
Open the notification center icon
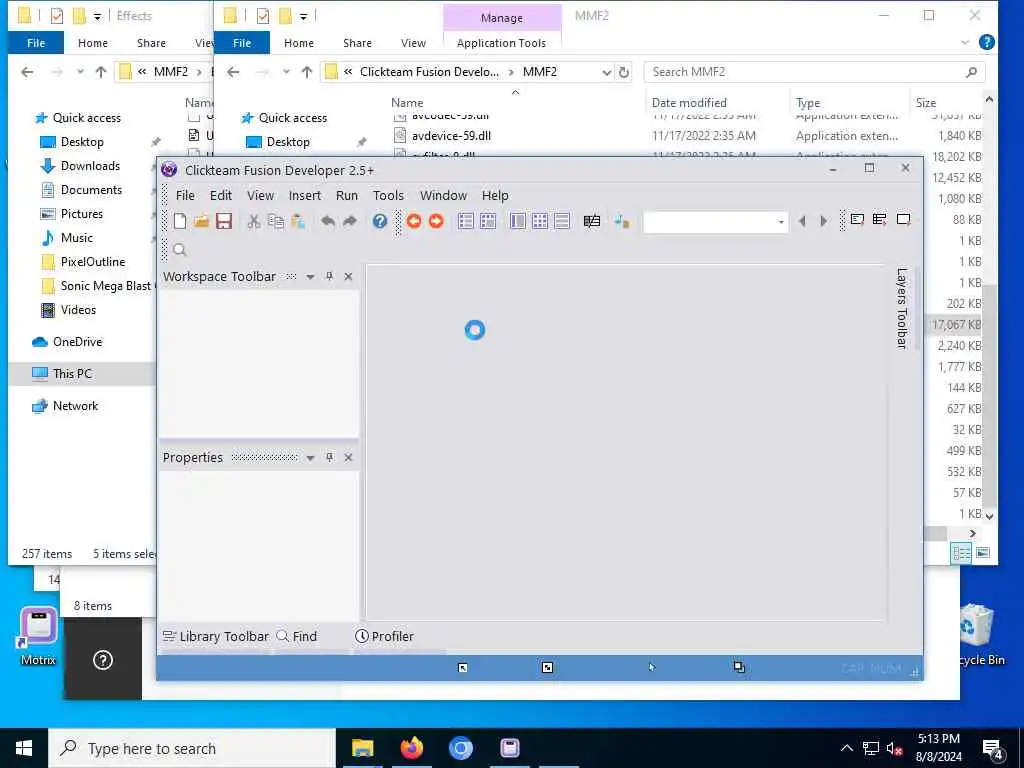[x=993, y=750]
